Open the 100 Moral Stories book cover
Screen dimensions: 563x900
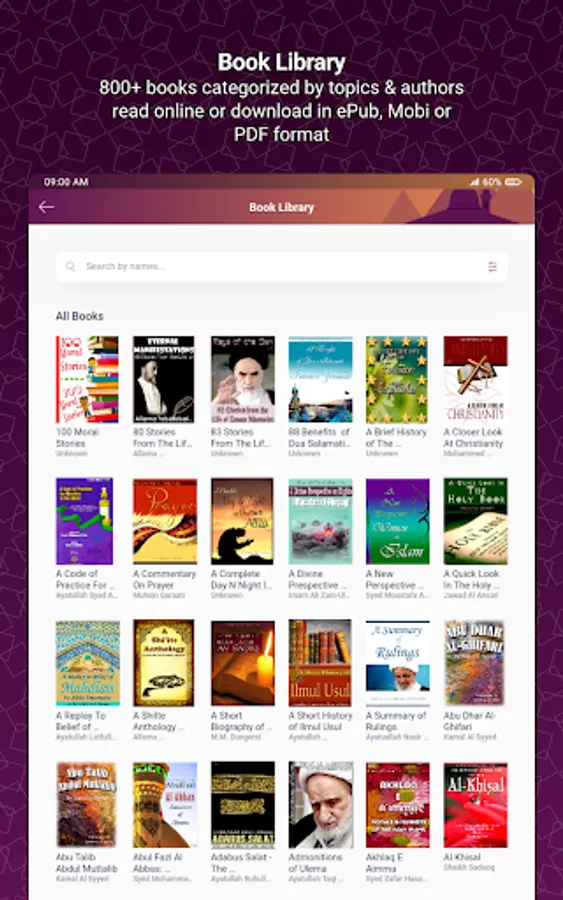point(87,379)
